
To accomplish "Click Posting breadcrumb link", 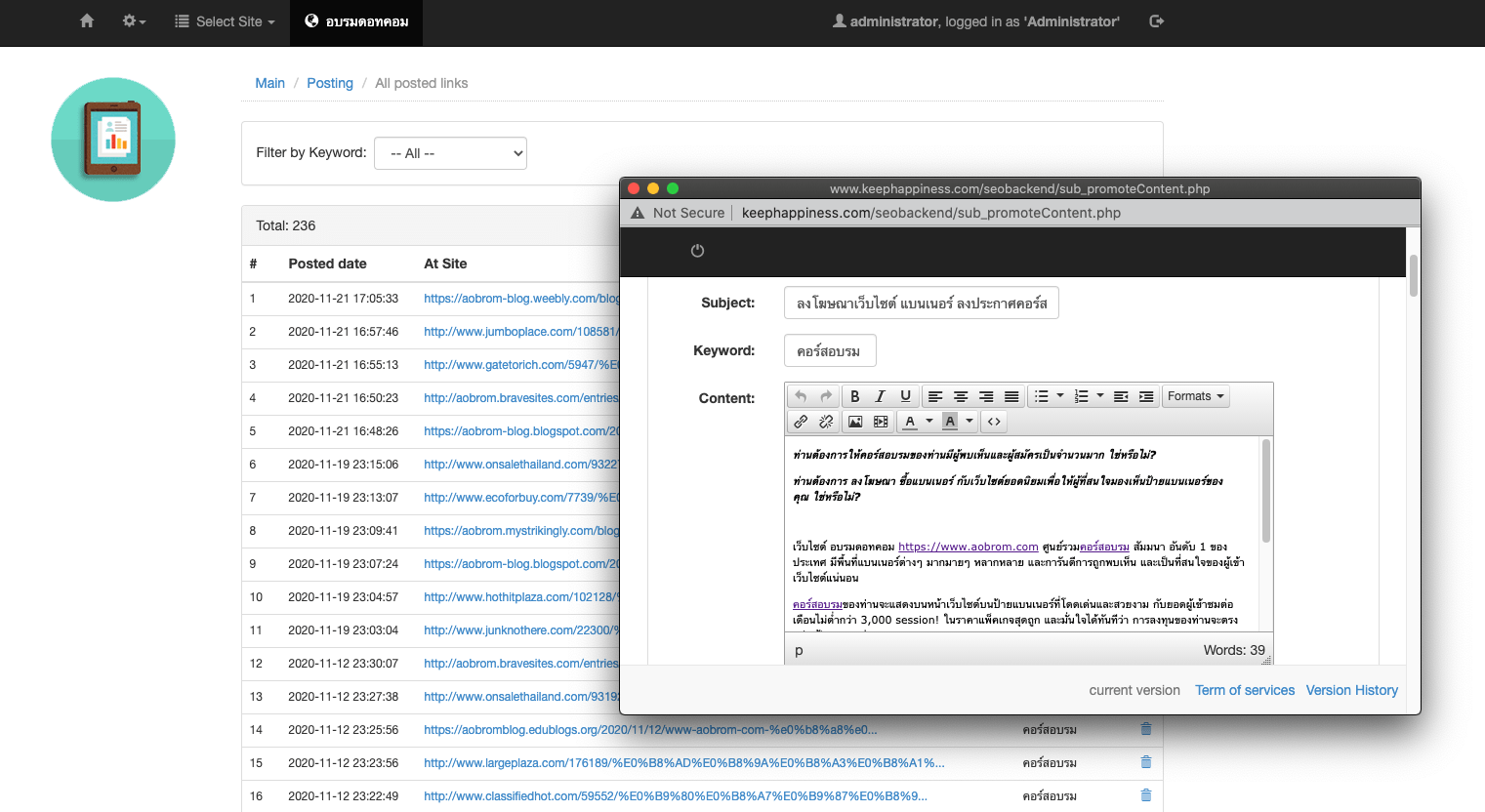I will point(330,83).
